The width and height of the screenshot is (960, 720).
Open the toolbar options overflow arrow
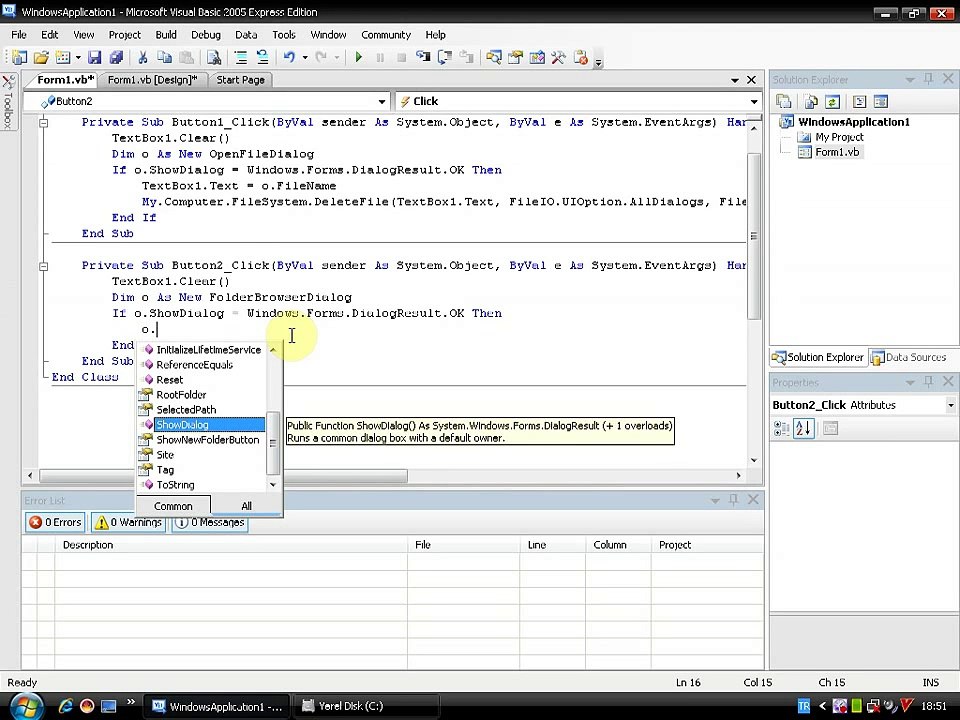[x=599, y=60]
